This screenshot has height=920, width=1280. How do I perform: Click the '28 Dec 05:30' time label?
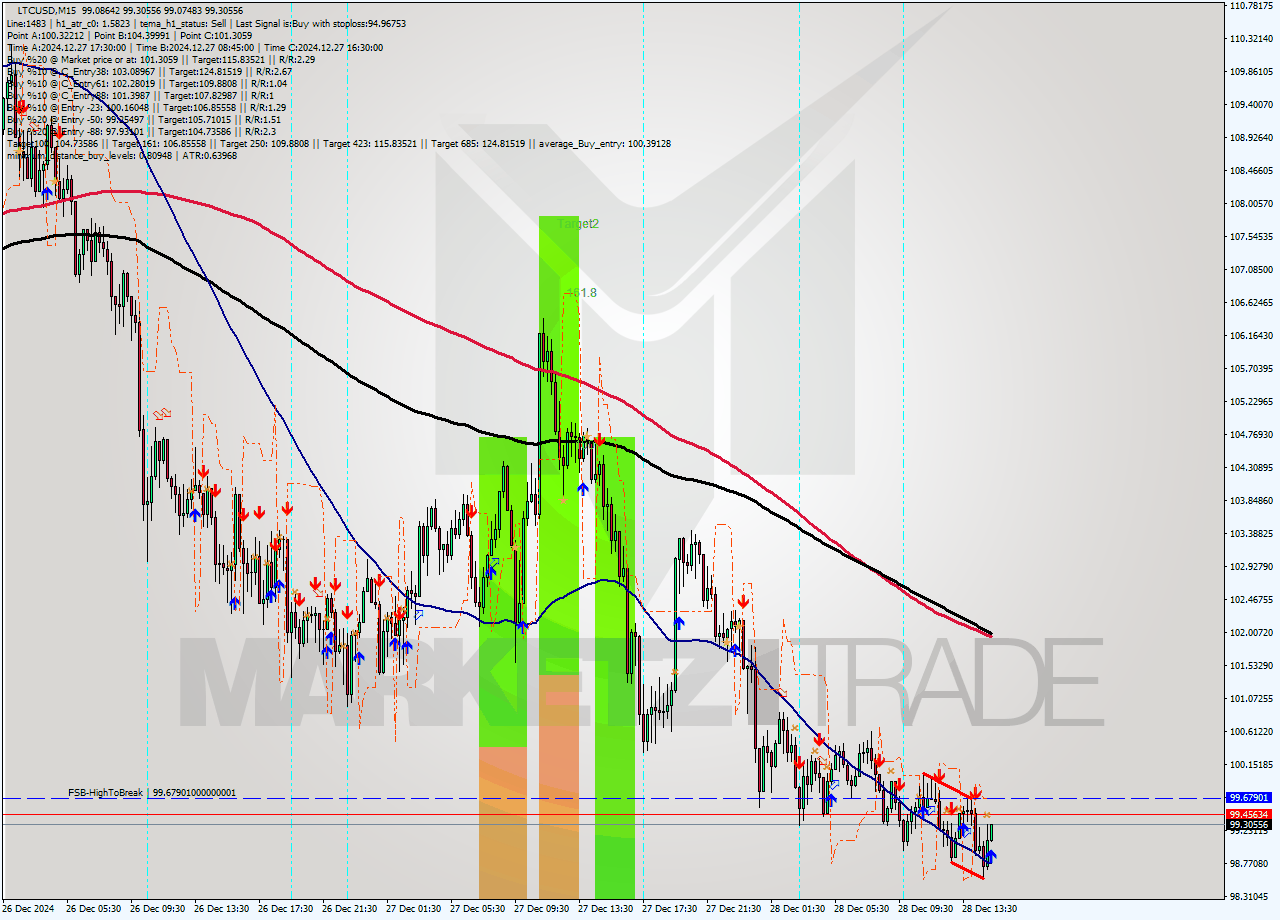click(862, 909)
